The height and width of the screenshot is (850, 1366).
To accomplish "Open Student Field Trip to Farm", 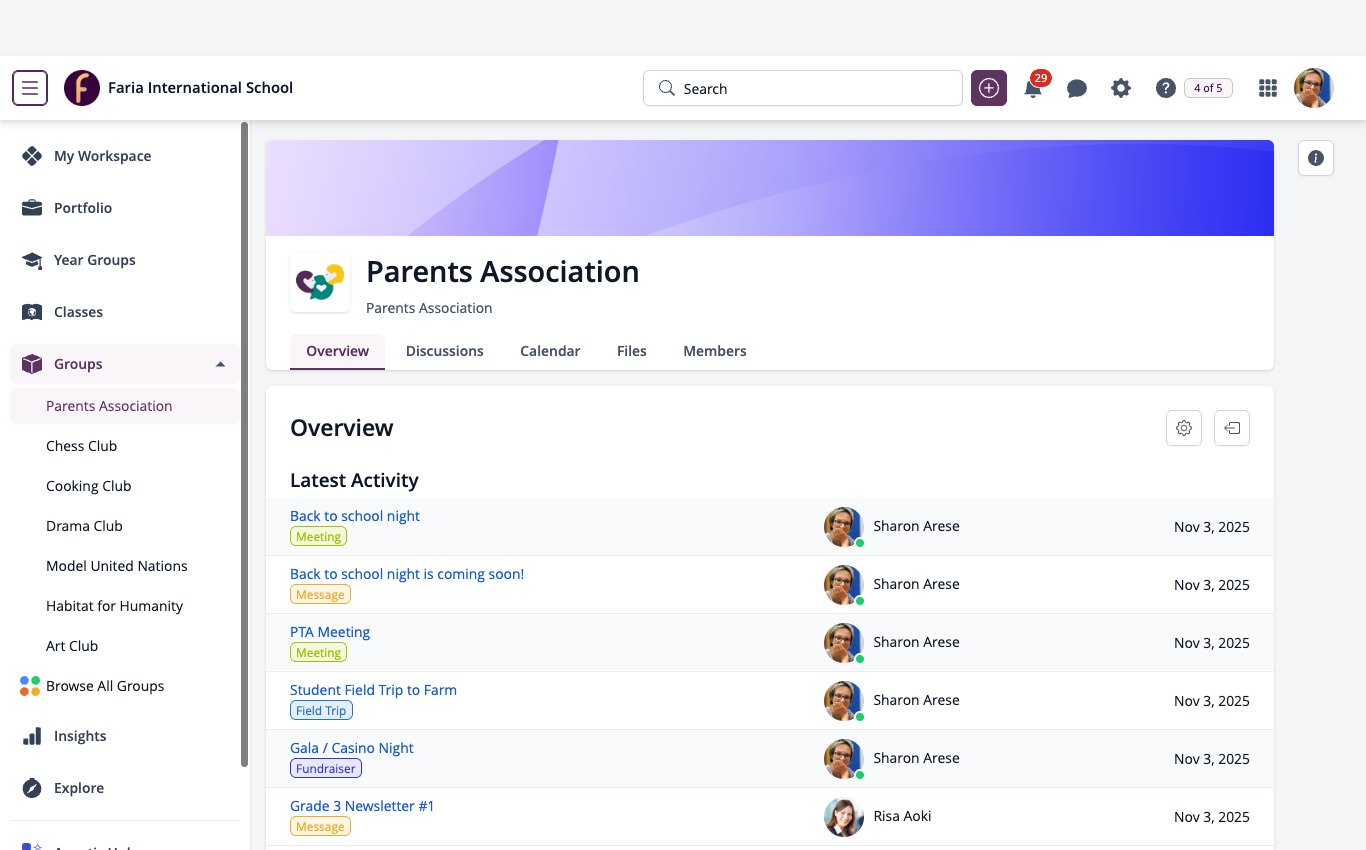I will click(373, 690).
